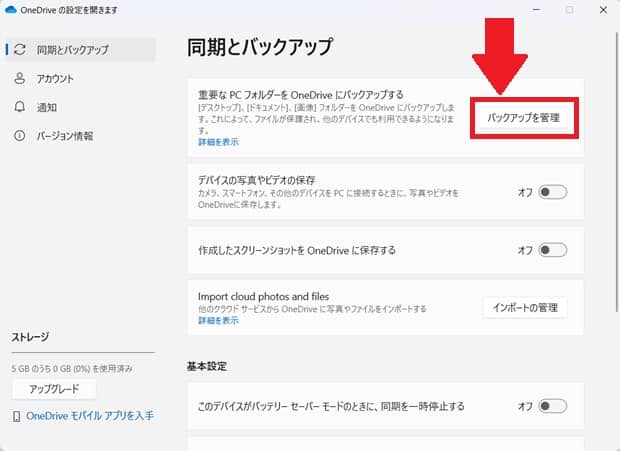Click the バックアップを管理 button
This screenshot has height=451, width=620.
click(x=524, y=118)
